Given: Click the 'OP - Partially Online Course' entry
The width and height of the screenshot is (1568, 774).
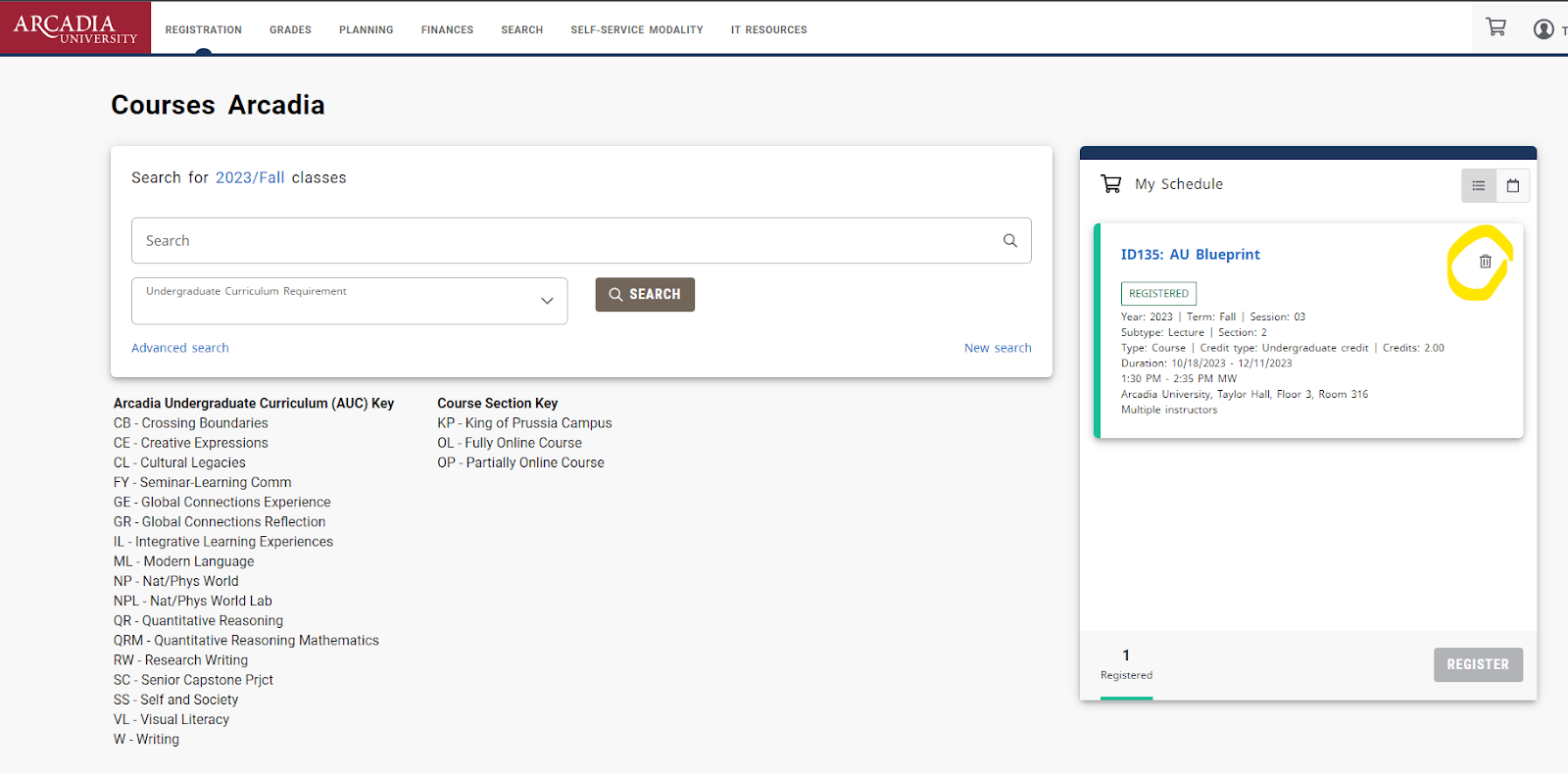Looking at the screenshot, I should click(520, 462).
